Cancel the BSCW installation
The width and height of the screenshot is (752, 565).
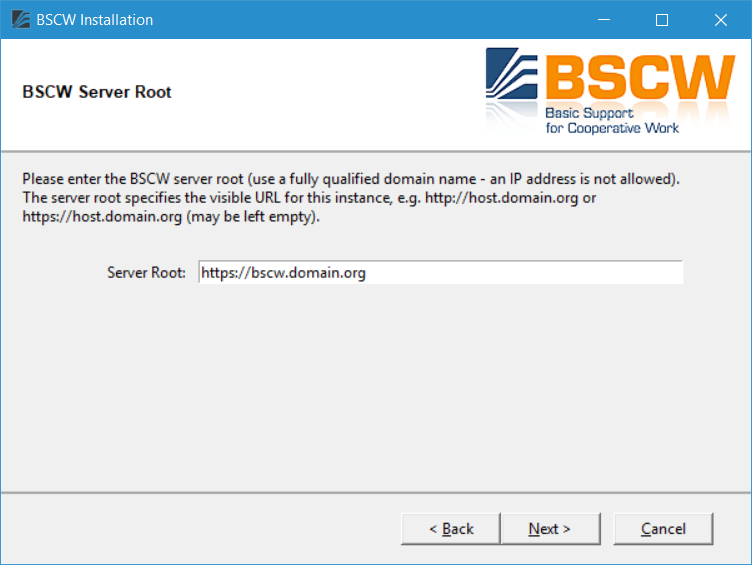(663, 529)
